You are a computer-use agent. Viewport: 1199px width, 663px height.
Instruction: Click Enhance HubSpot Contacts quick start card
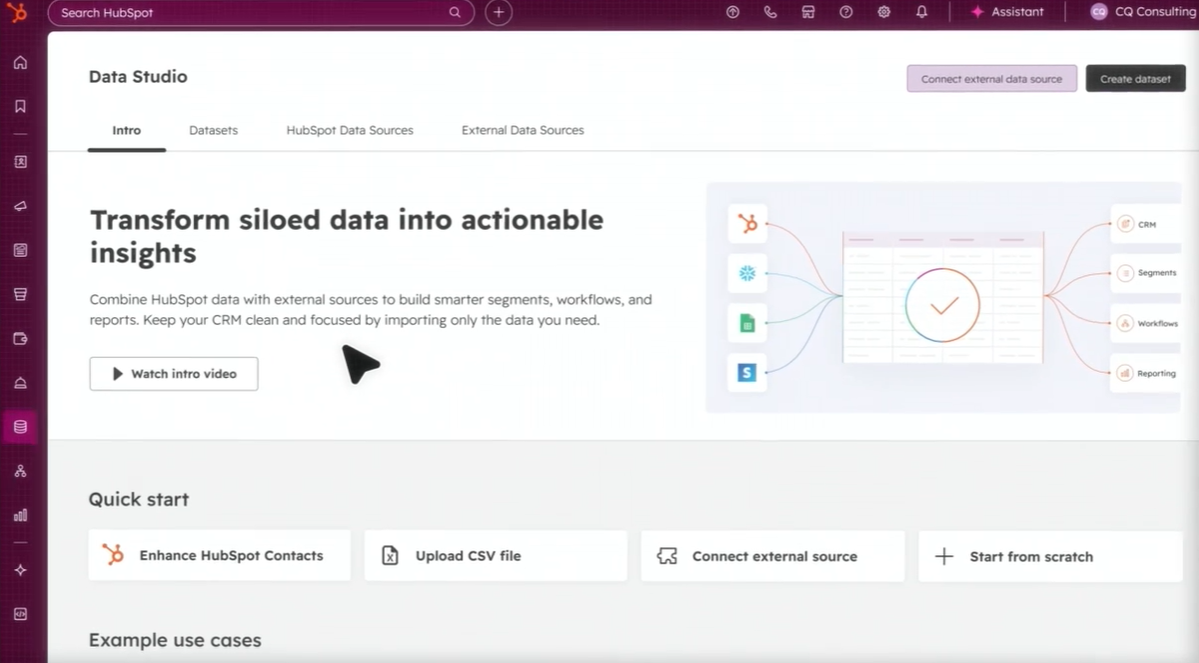click(x=219, y=556)
